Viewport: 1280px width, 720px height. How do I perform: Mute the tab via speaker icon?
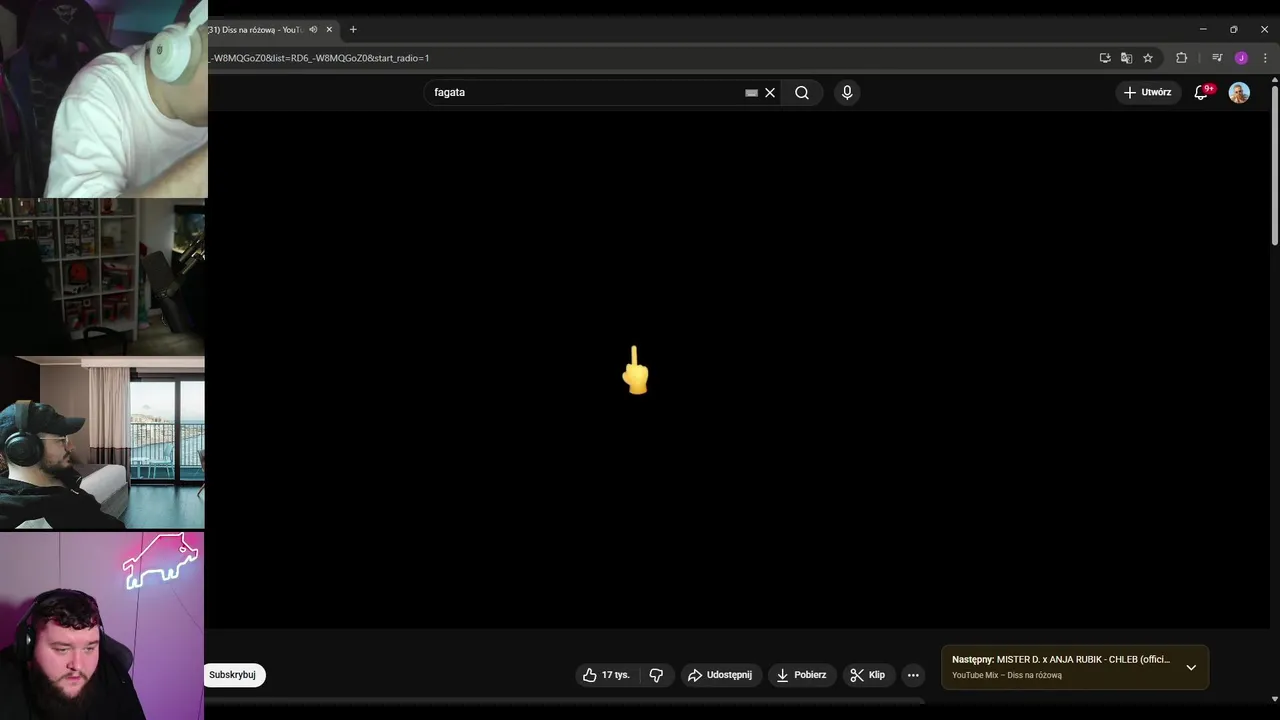(313, 29)
